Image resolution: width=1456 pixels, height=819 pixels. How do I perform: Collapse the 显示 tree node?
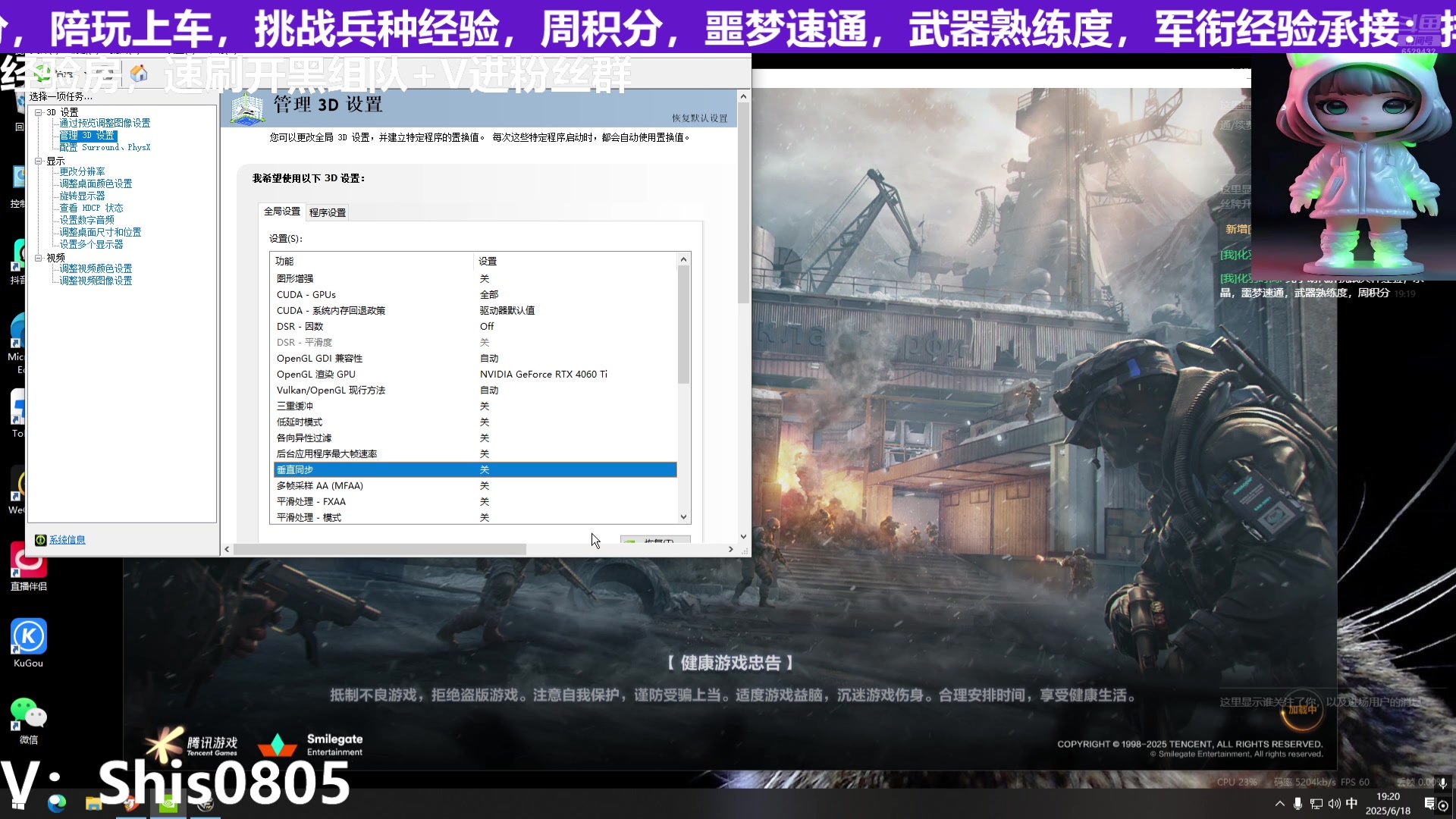[38, 161]
